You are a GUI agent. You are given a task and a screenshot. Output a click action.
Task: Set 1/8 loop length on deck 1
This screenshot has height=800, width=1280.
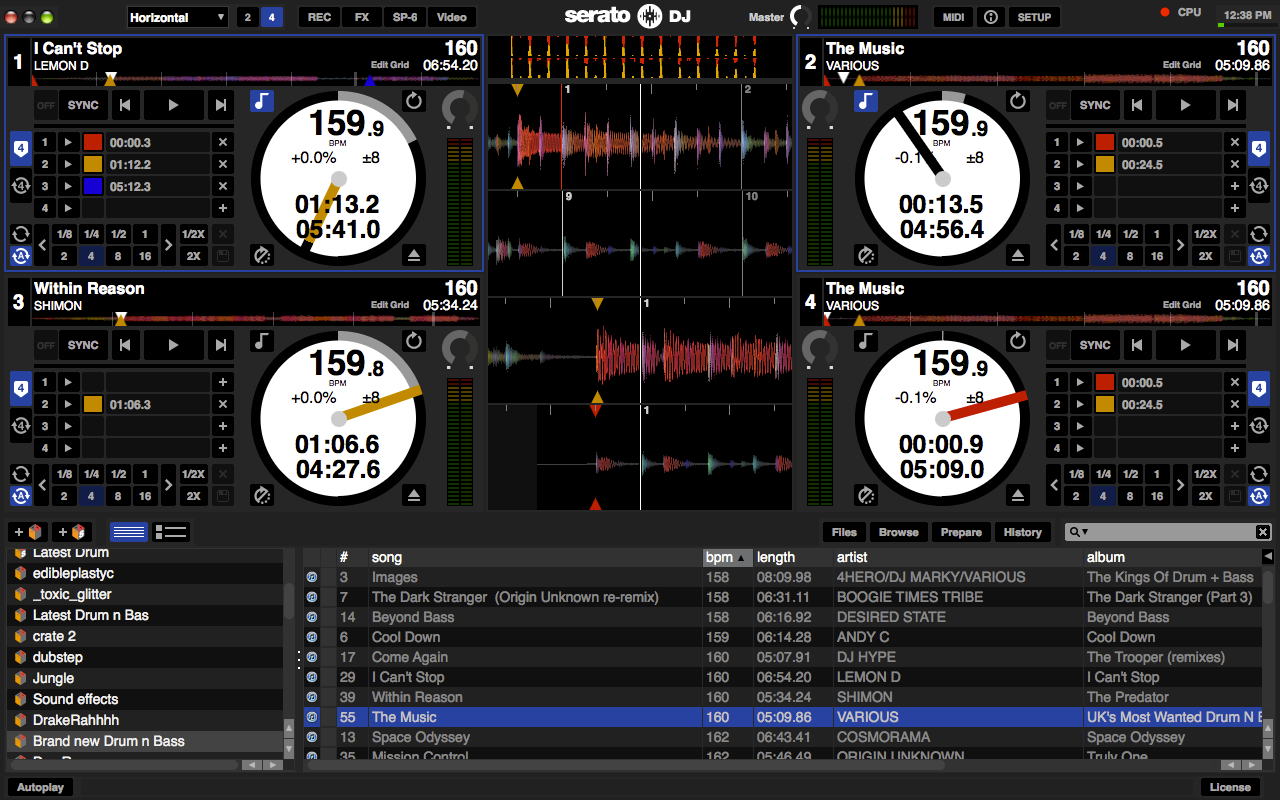pyautogui.click(x=65, y=234)
